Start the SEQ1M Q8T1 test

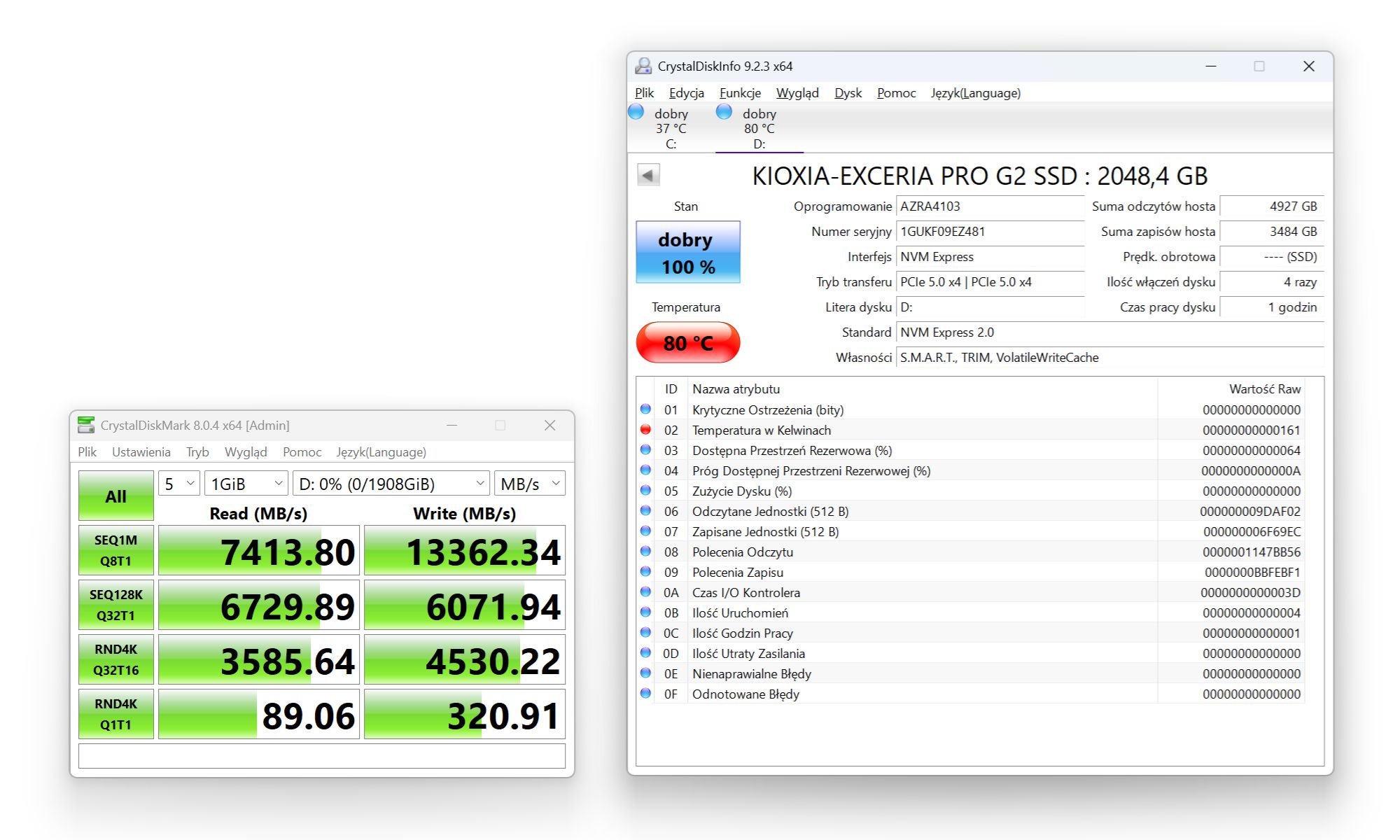click(x=116, y=550)
